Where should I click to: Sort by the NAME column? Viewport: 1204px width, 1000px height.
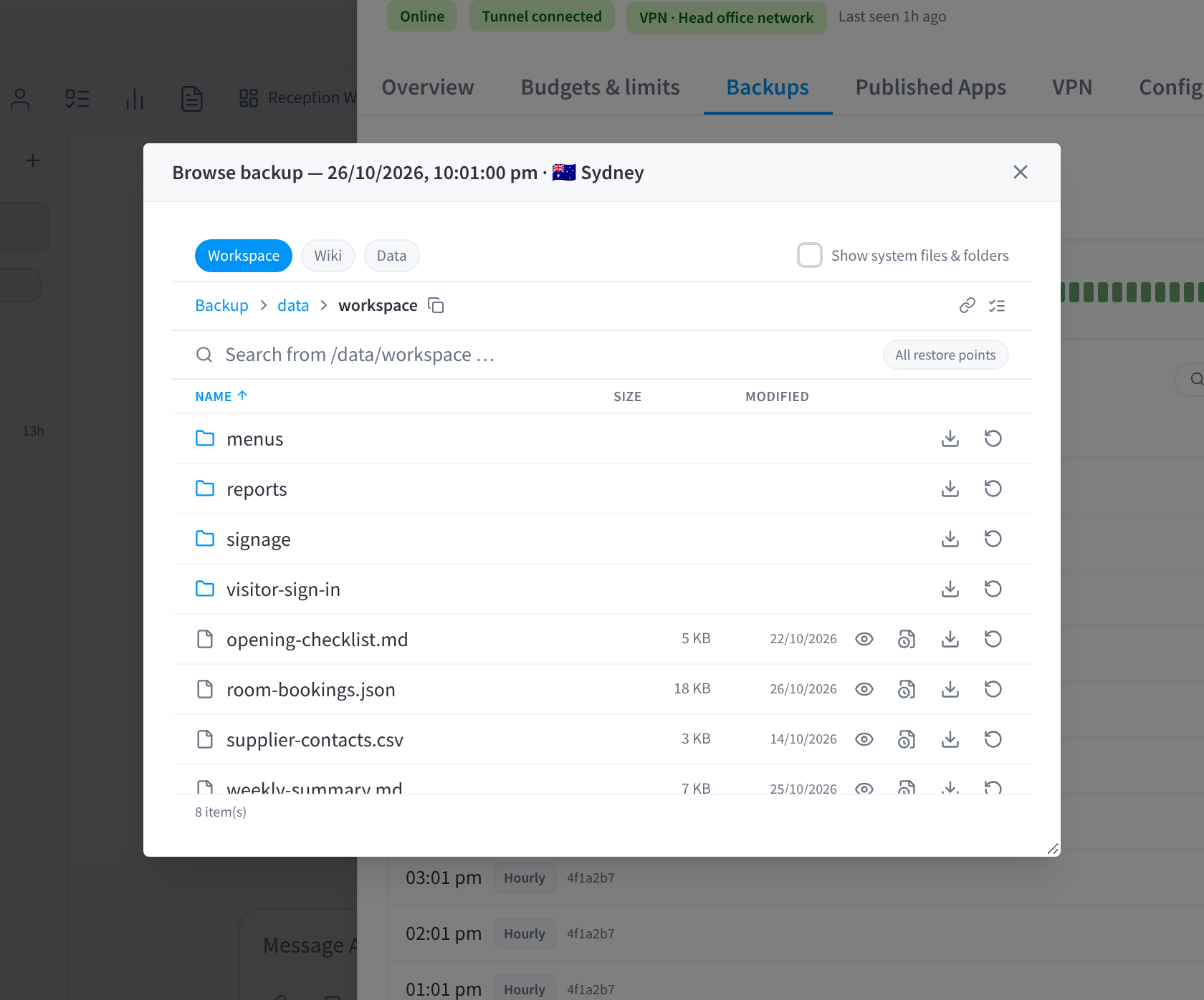click(x=221, y=396)
